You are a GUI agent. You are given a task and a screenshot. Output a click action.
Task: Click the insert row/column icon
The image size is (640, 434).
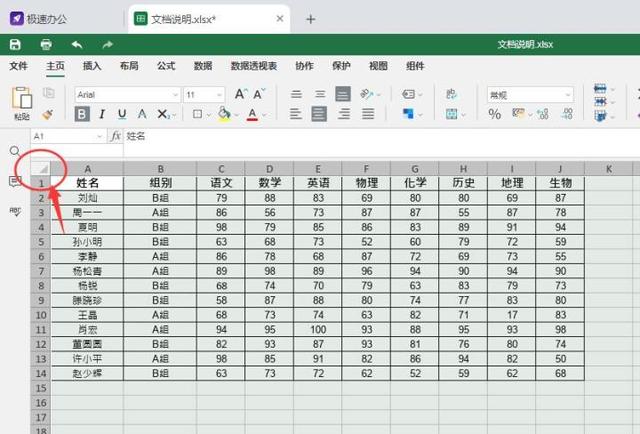click(x=600, y=89)
